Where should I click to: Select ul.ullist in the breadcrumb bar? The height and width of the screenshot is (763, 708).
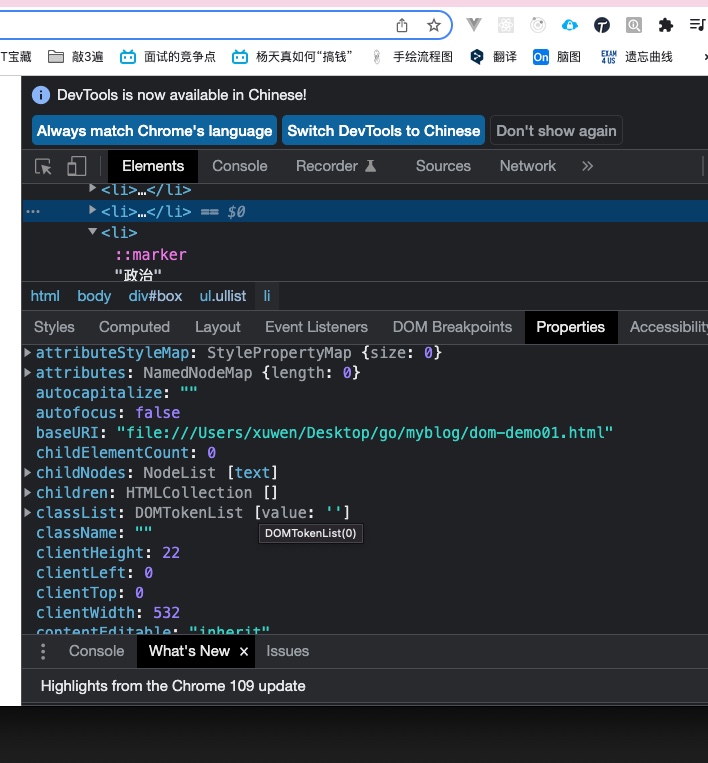(x=223, y=296)
